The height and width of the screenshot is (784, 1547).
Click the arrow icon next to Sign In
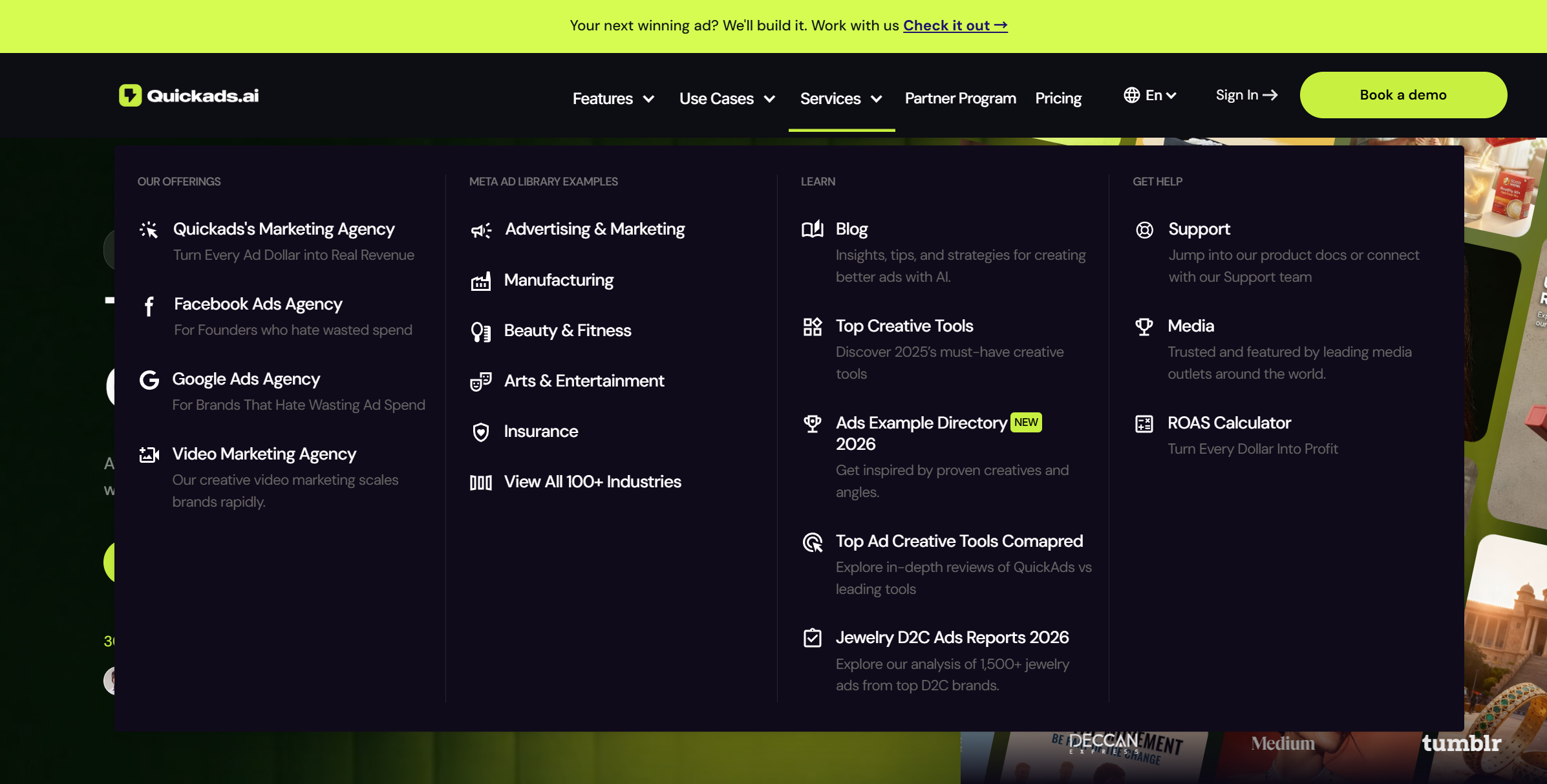coord(1270,95)
